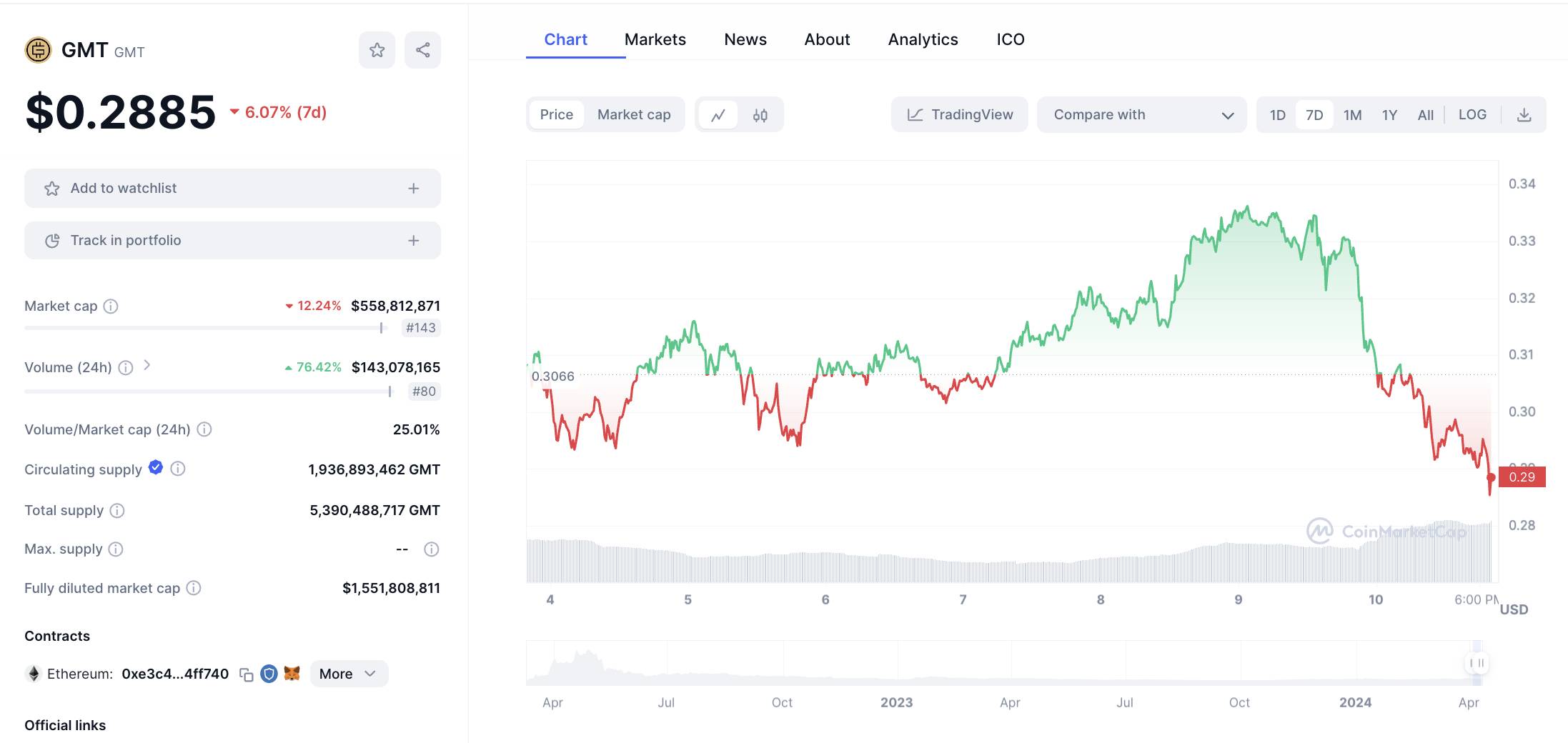
Task: Click the volume rank #80 badge
Action: point(424,392)
